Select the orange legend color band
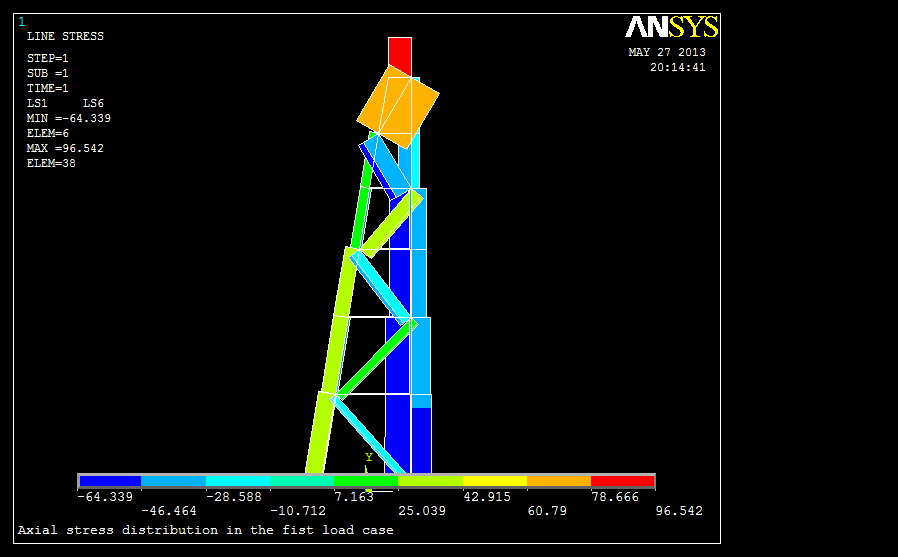This screenshot has width=898, height=557. [558, 481]
